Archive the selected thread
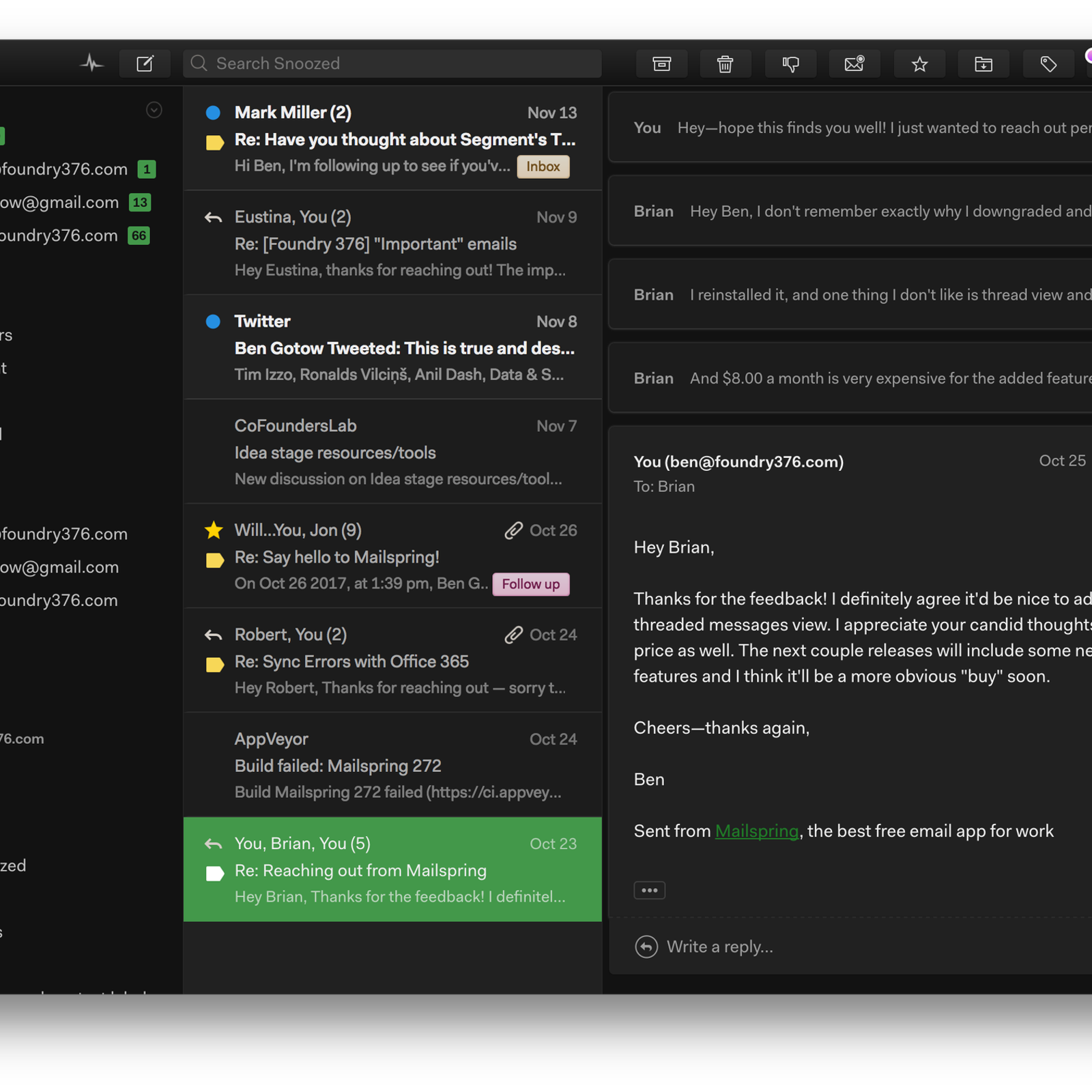Viewport: 1092px width, 1092px height. 661,64
